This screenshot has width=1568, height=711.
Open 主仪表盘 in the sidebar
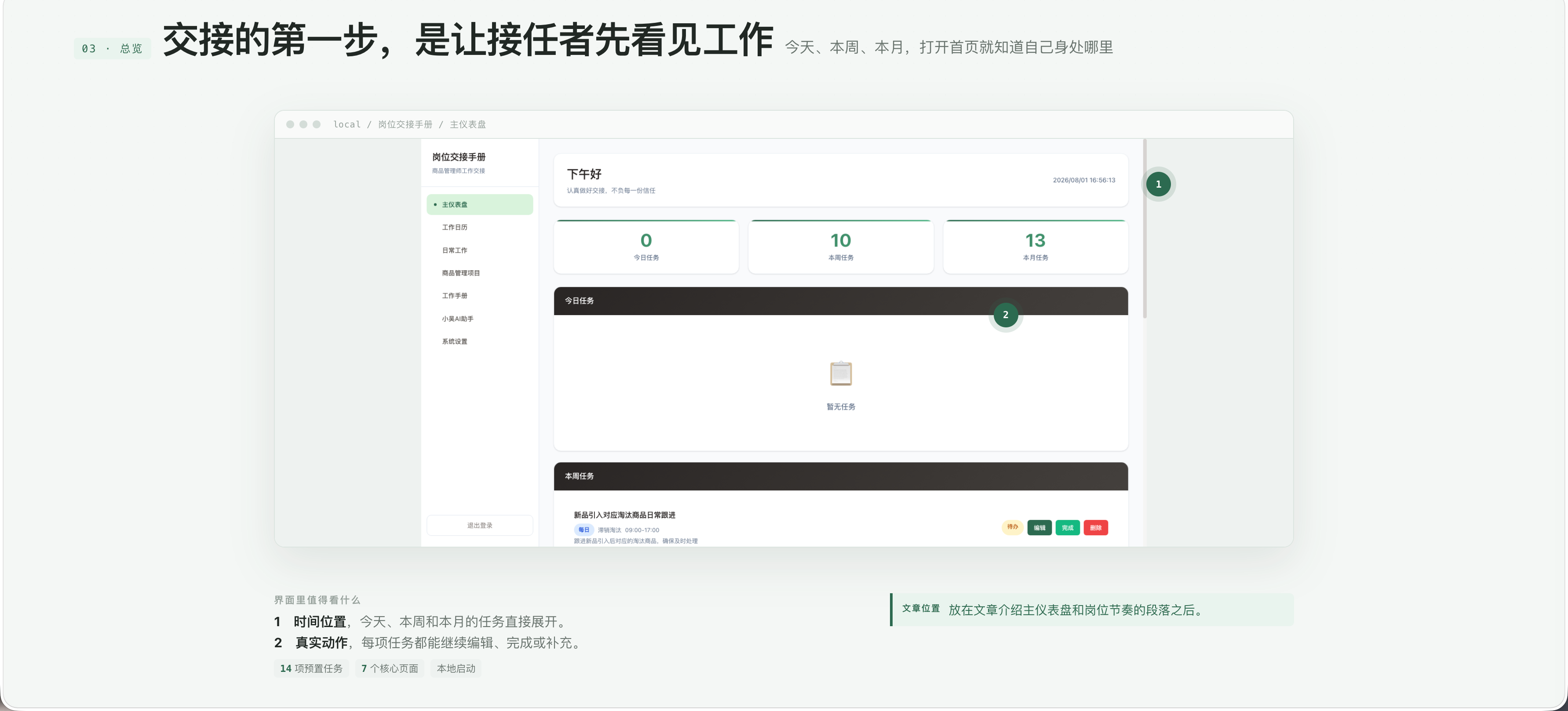coord(480,204)
